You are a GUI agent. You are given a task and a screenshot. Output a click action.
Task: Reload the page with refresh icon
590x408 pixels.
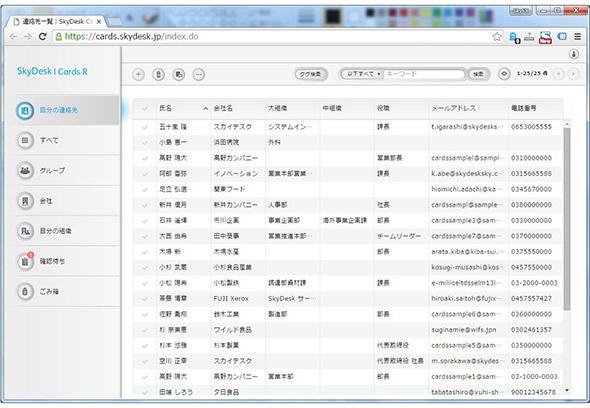point(43,37)
